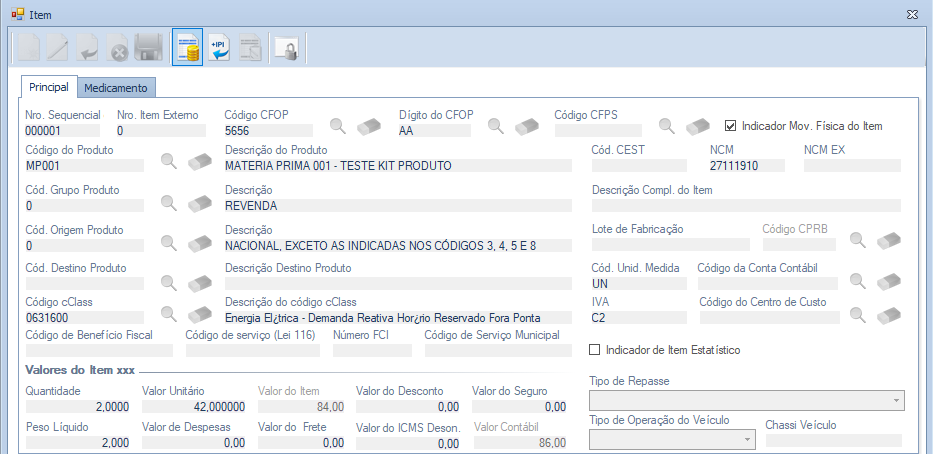The image size is (933, 454).
Task: Click the Chassi Veículo input field
Action: [834, 440]
